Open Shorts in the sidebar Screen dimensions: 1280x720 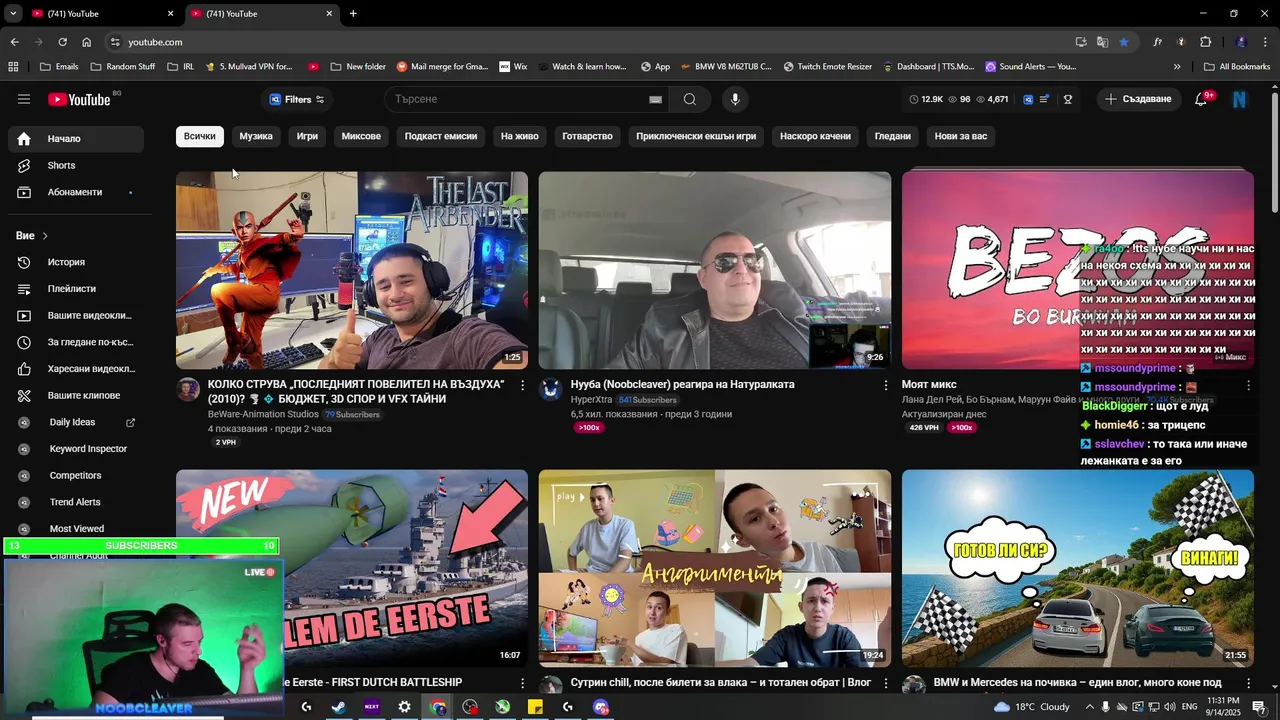pyautogui.click(x=76, y=165)
